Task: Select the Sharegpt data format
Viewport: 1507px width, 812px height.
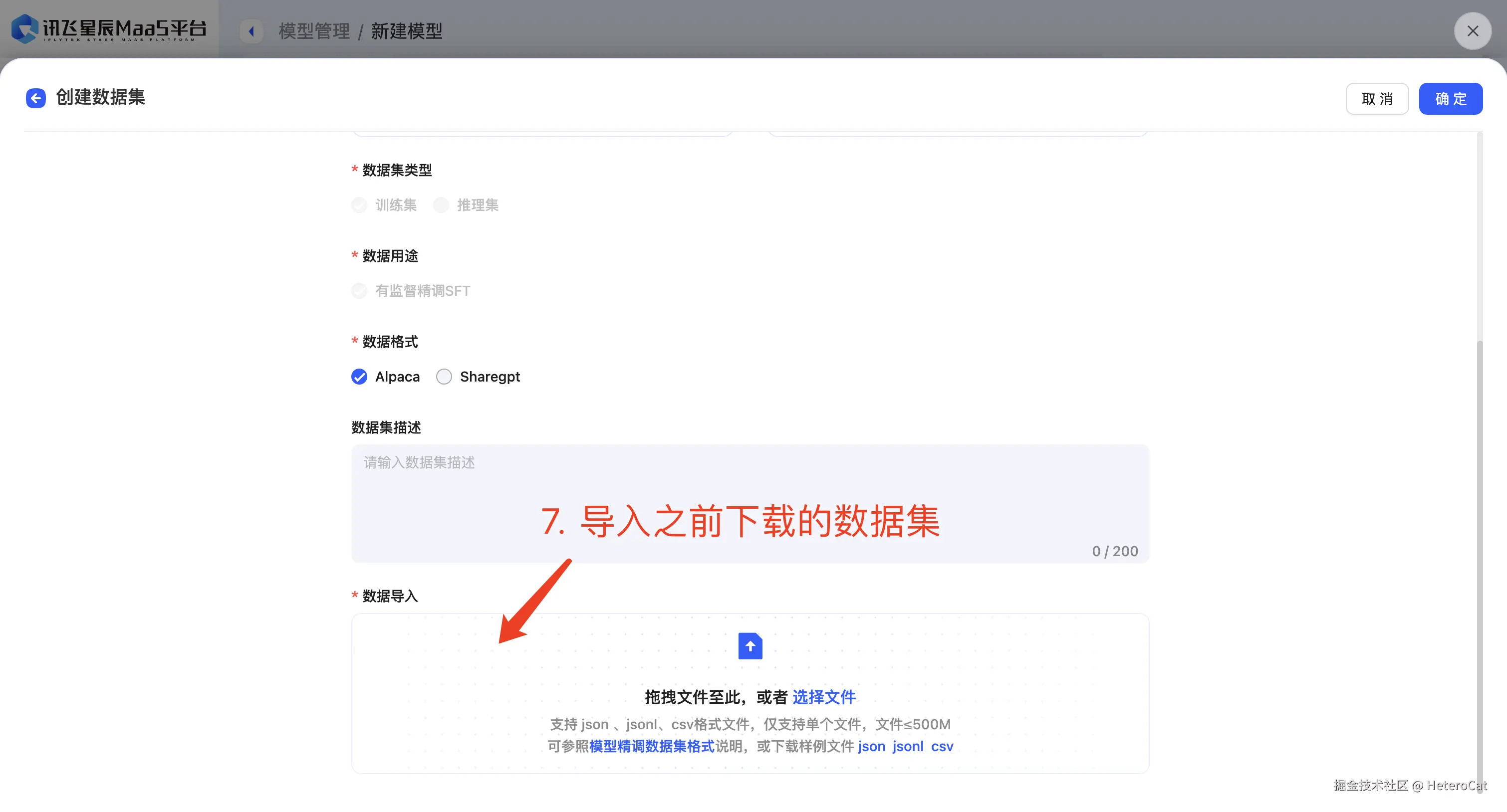Action: (444, 377)
